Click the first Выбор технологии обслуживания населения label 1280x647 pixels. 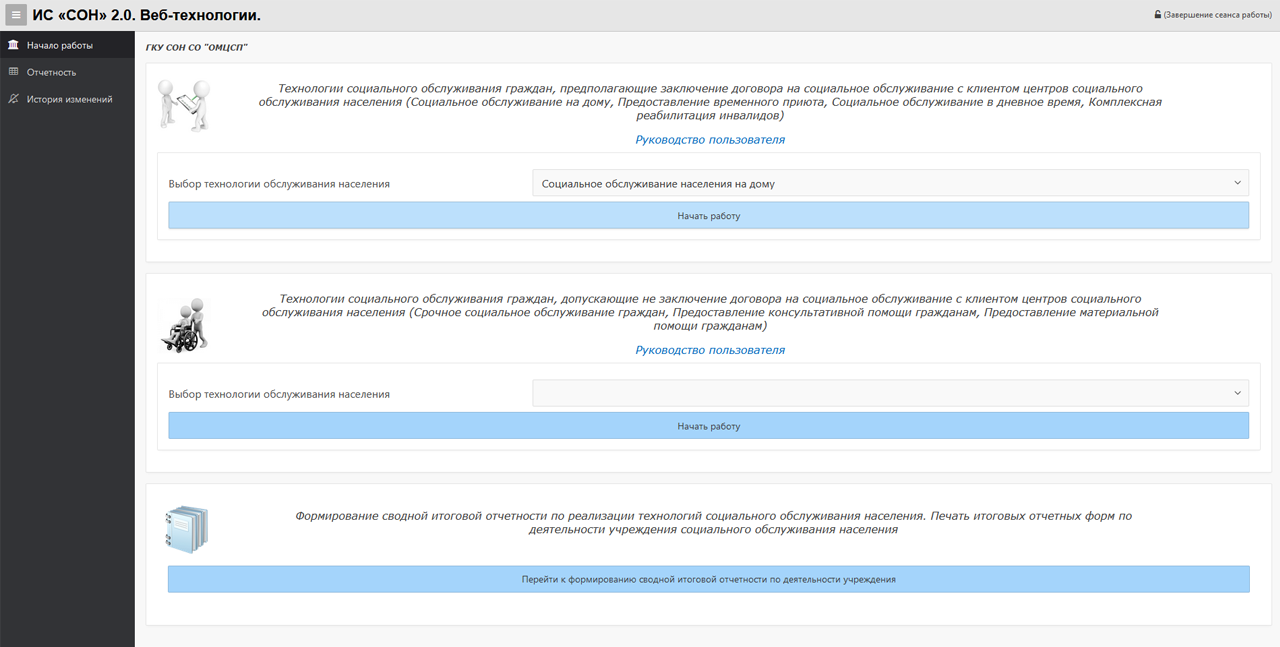point(279,184)
